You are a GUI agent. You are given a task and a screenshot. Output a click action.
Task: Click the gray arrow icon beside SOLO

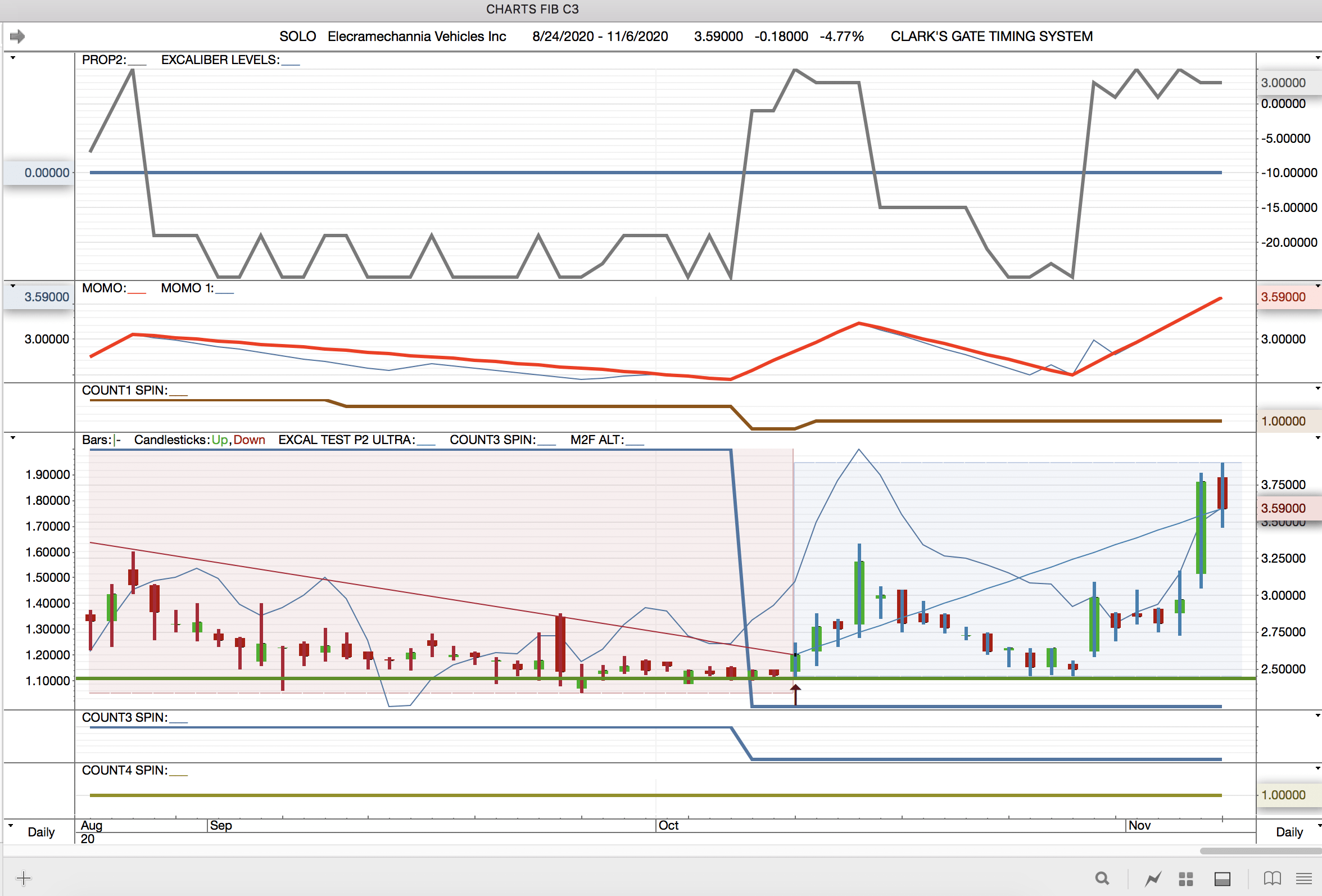(x=17, y=37)
